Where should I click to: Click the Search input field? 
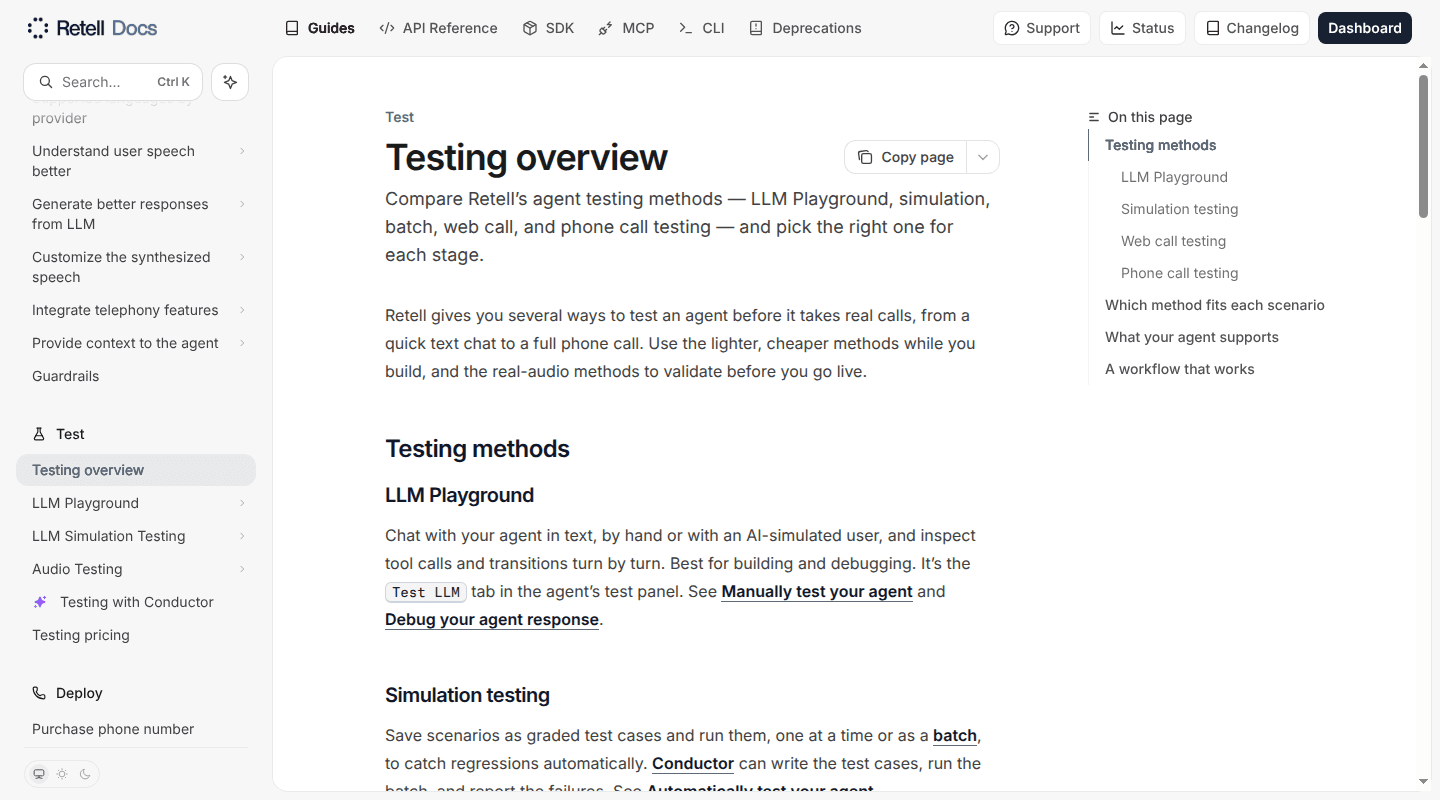point(113,82)
